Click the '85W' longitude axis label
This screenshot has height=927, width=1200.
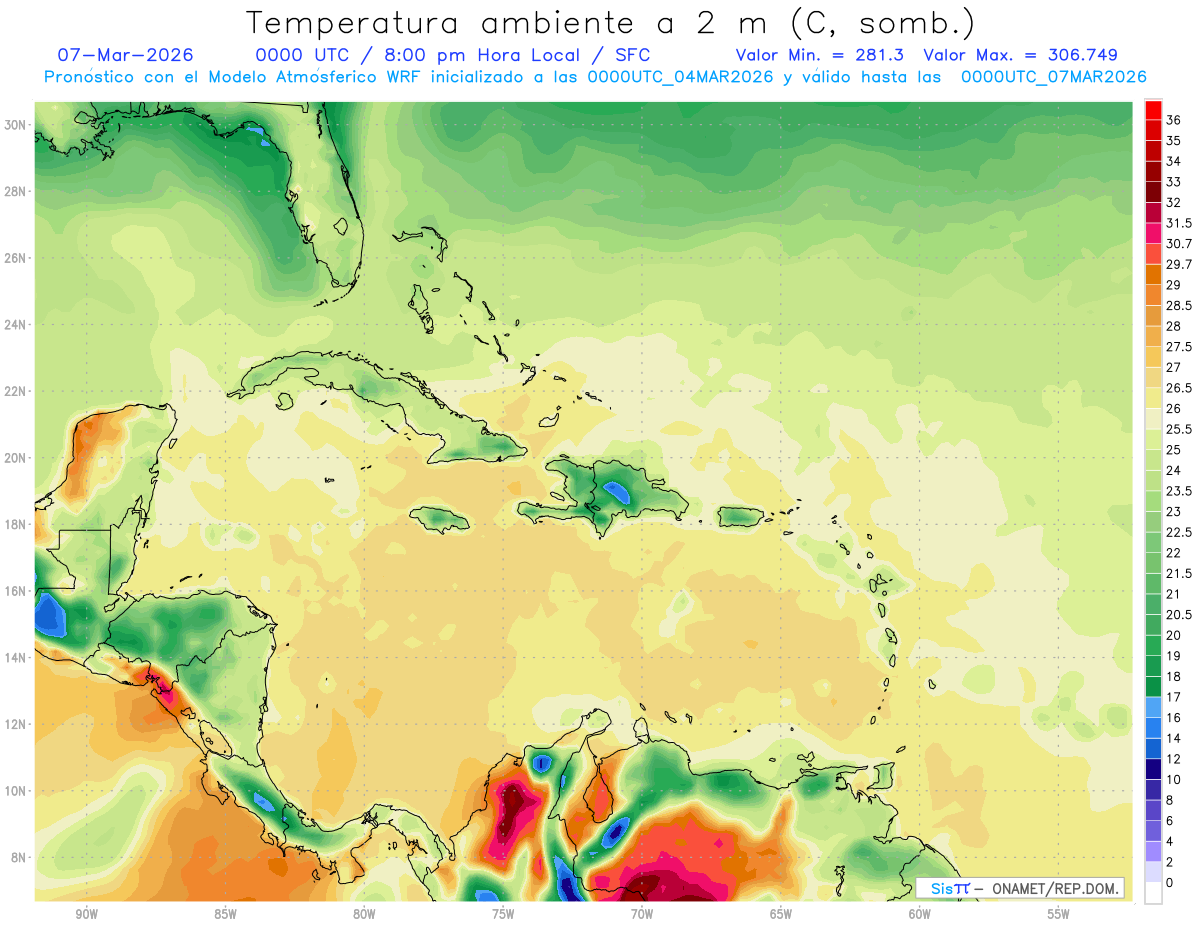[x=225, y=914]
